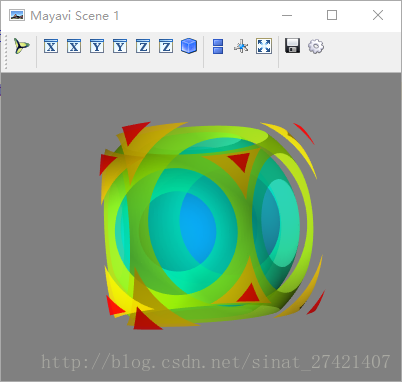This screenshot has width=402, height=382.
Task: Maximize the Mayavi Scene 1 window
Action: [x=332, y=15]
